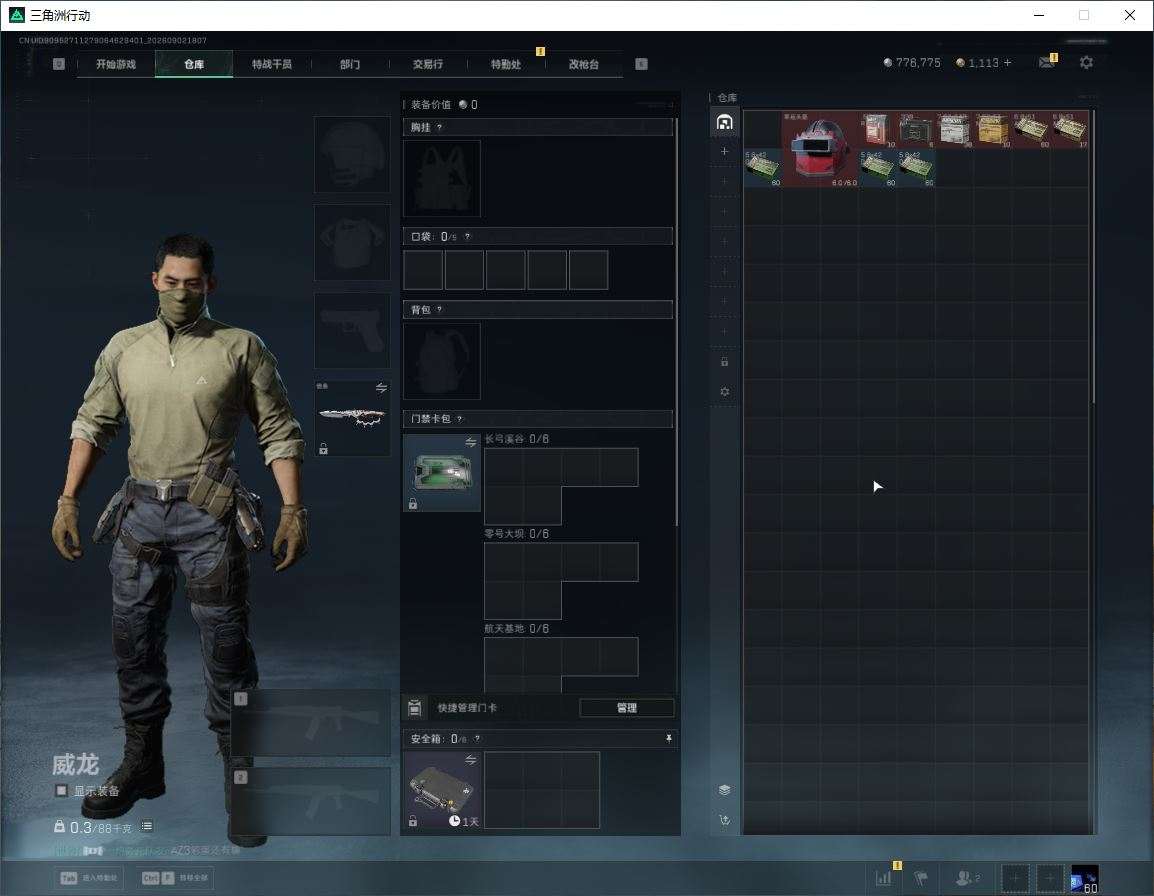Click the empty body armor slot
The height and width of the screenshot is (896, 1154).
tap(353, 242)
